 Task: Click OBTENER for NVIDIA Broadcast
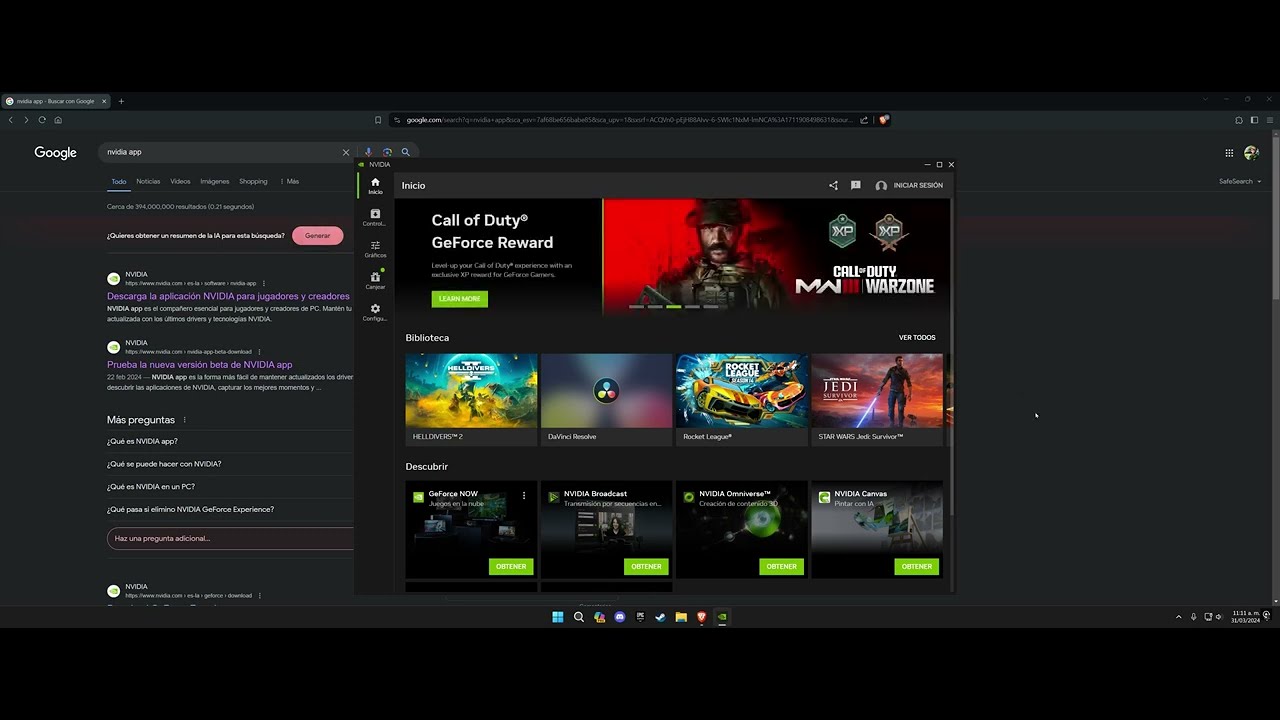pos(646,566)
